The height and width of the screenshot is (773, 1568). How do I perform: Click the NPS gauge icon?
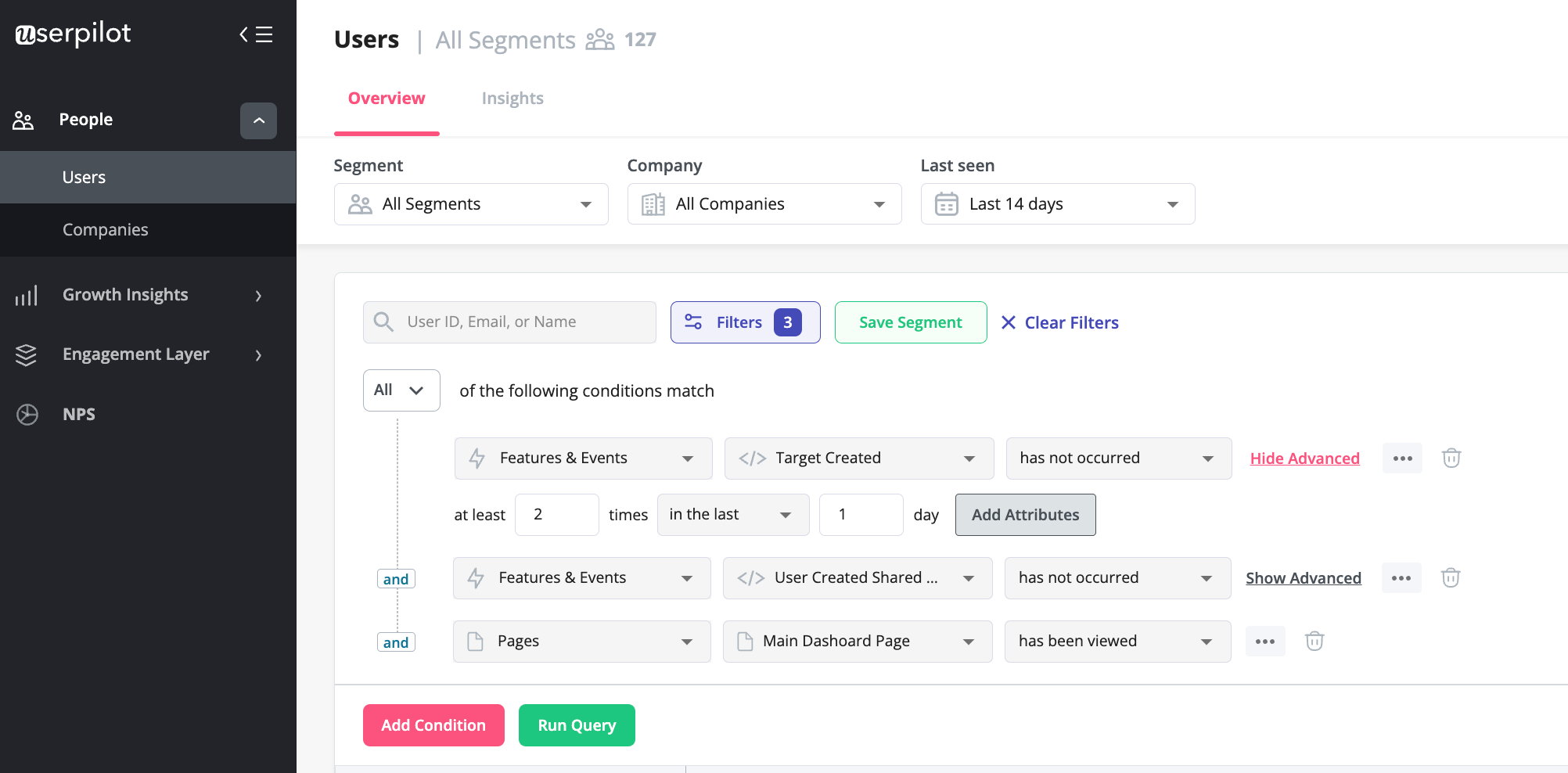(27, 414)
